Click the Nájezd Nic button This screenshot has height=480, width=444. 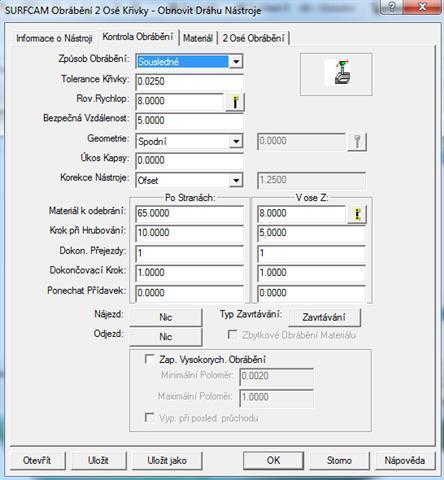tap(166, 317)
